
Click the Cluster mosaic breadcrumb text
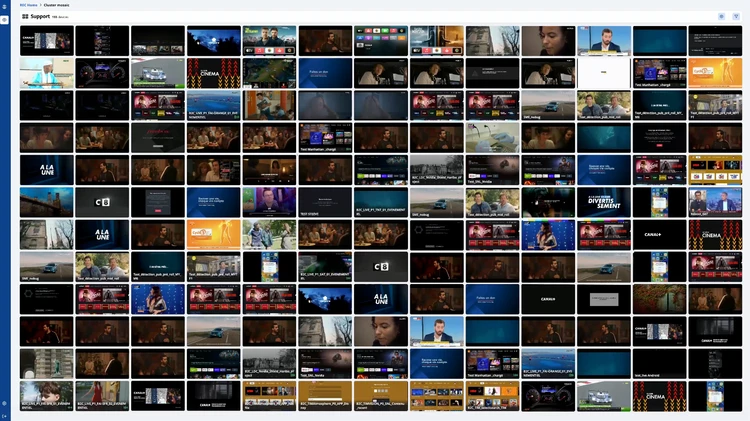[x=56, y=5]
